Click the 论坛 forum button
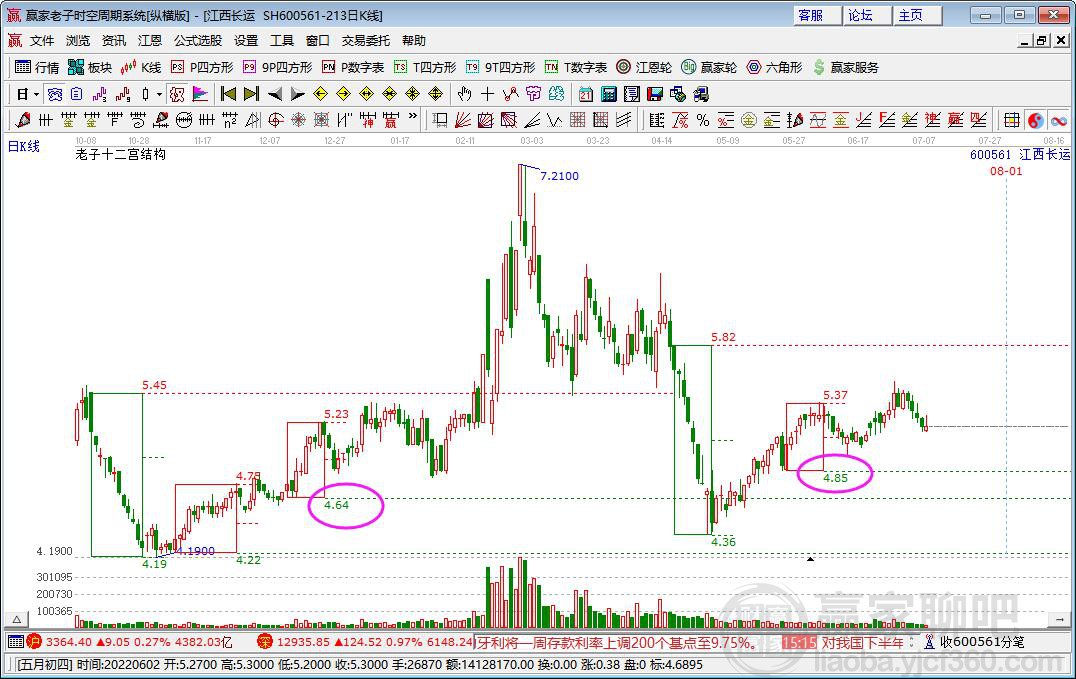This screenshot has width=1076, height=679. pyautogui.click(x=867, y=15)
